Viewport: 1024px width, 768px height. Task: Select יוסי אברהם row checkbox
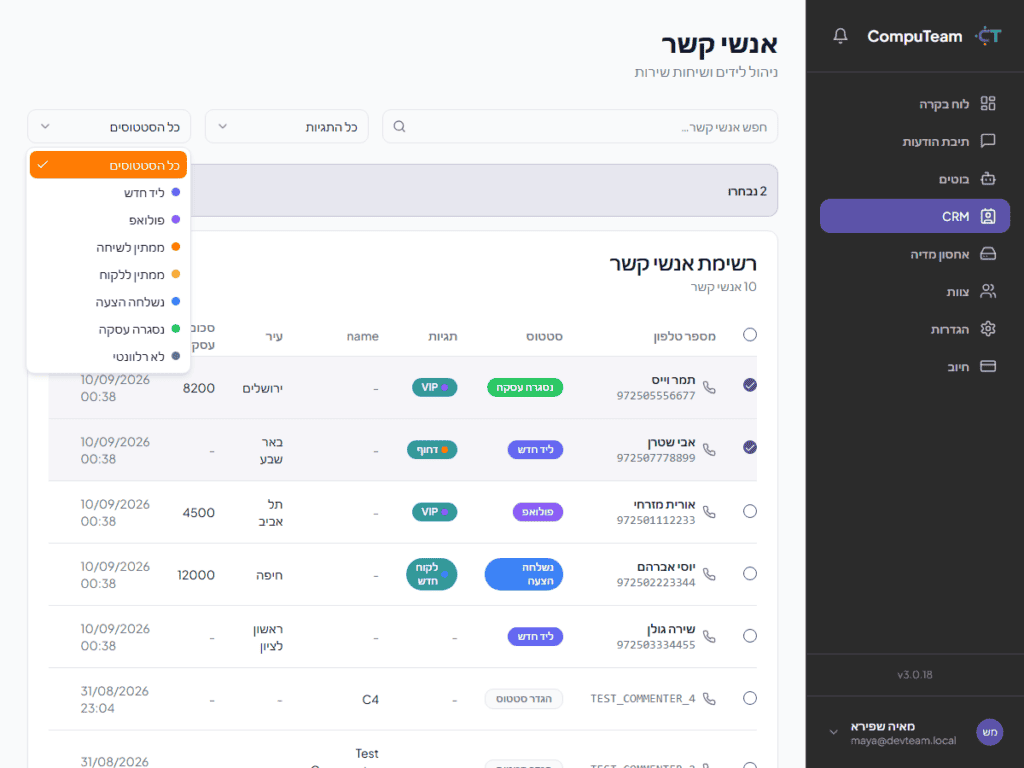tap(750, 573)
